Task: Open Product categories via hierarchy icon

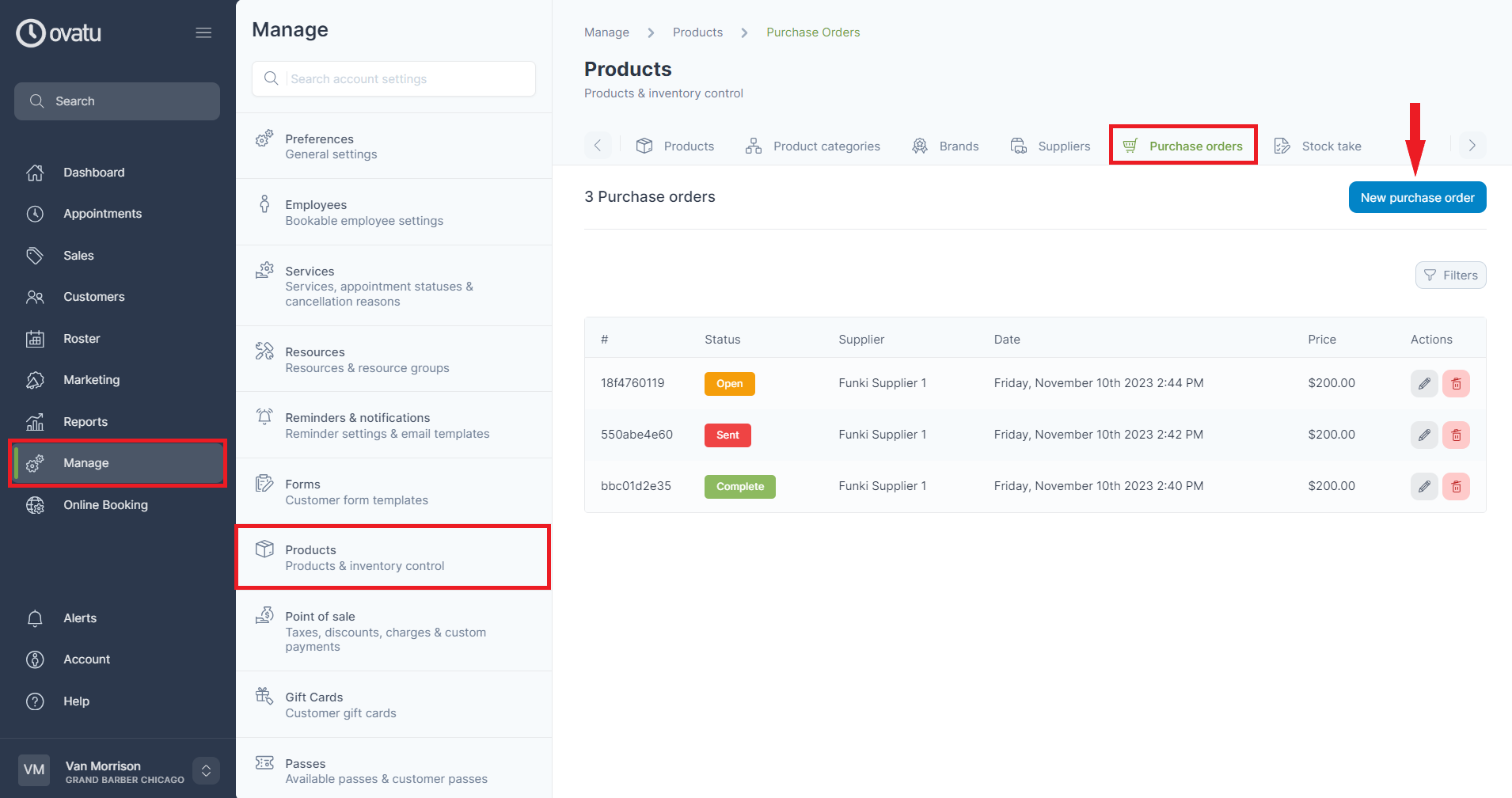Action: tap(753, 146)
